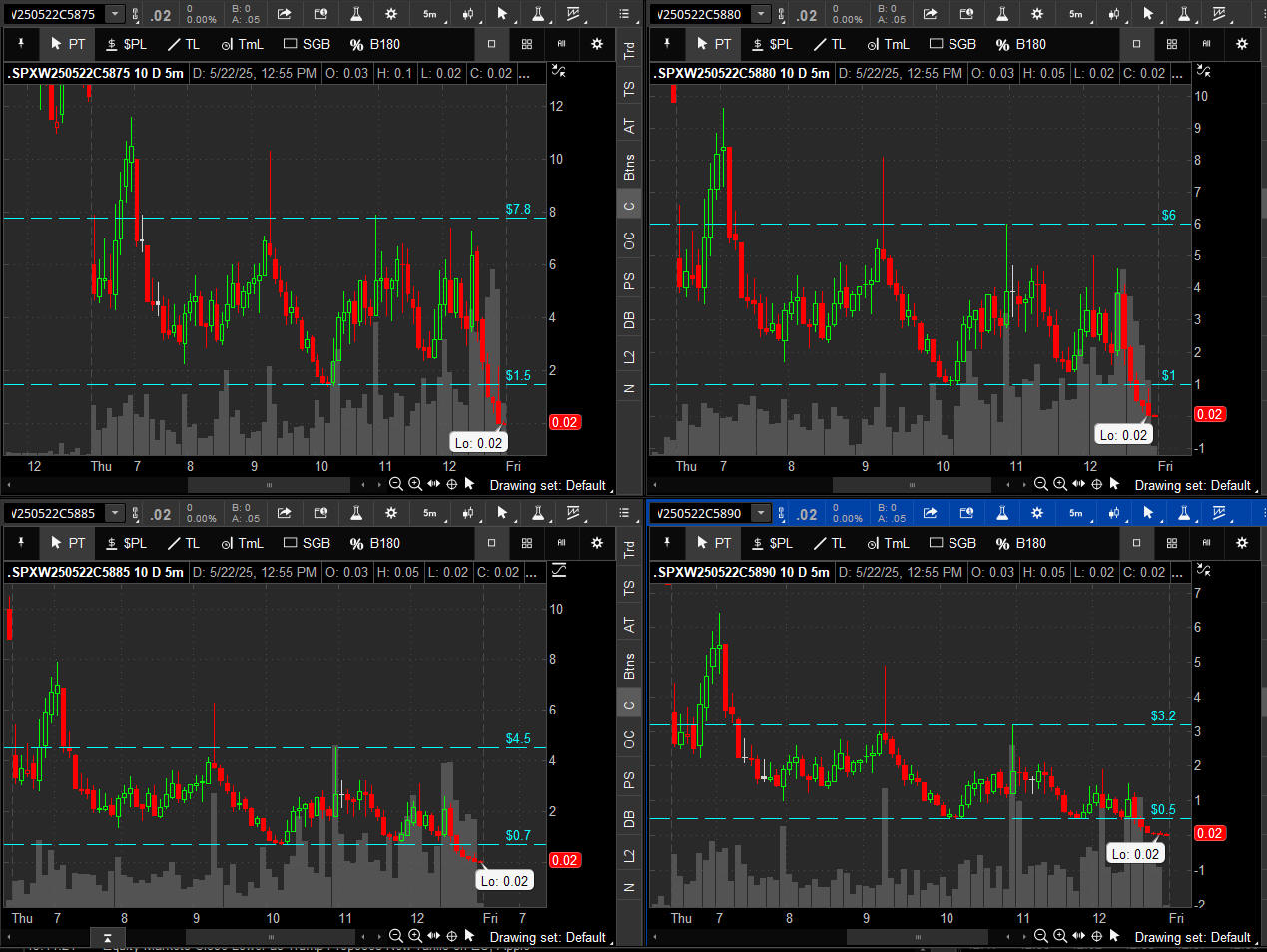Select the $PL price level tool in C5875 chart
Image resolution: width=1267 pixels, height=952 pixels.
[x=126, y=44]
